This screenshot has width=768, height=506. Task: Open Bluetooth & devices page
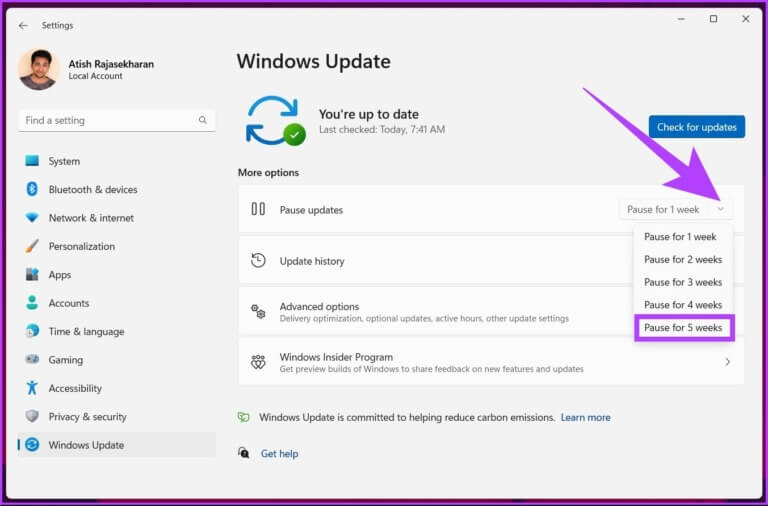(117, 190)
